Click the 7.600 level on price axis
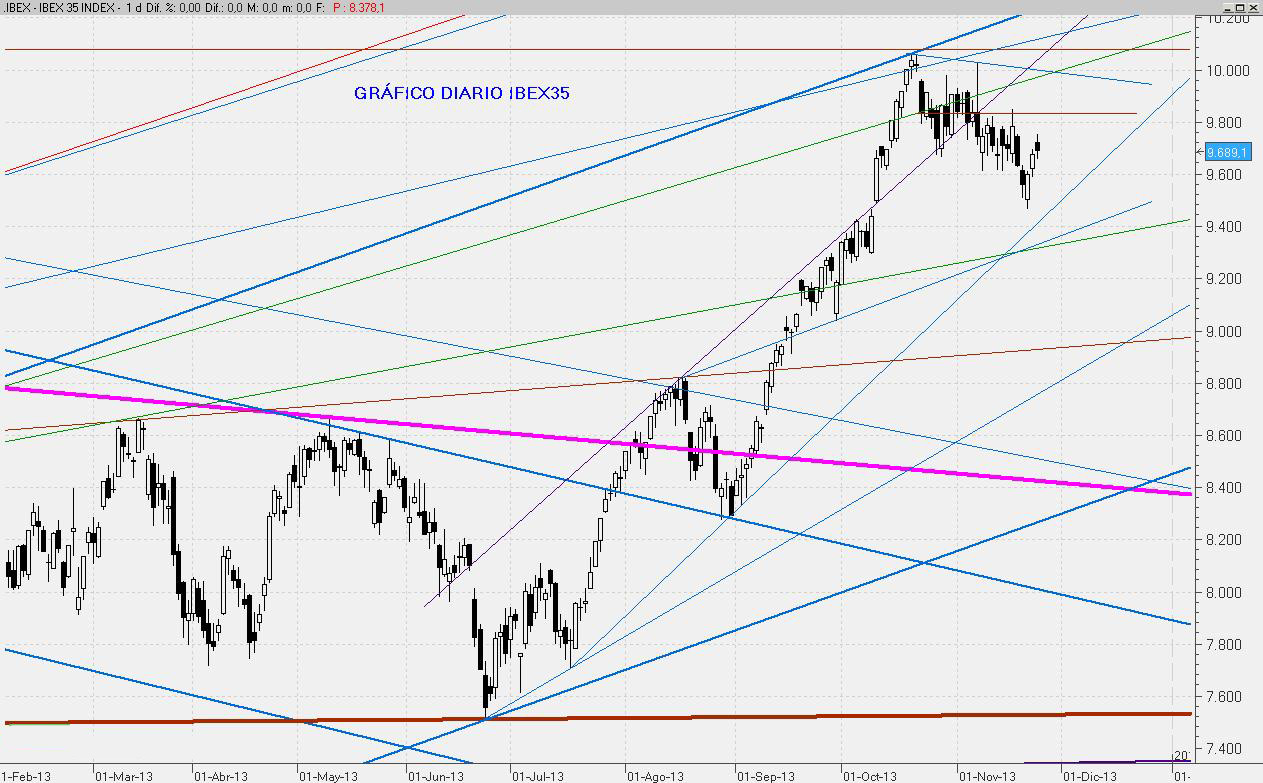 click(x=1226, y=697)
